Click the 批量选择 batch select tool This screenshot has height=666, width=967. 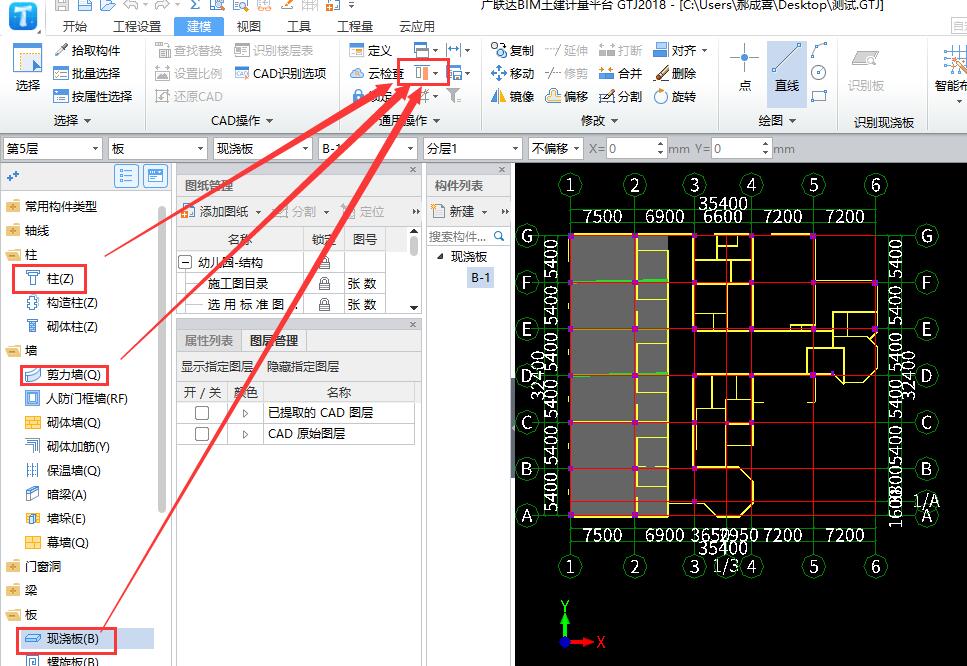coord(87,73)
